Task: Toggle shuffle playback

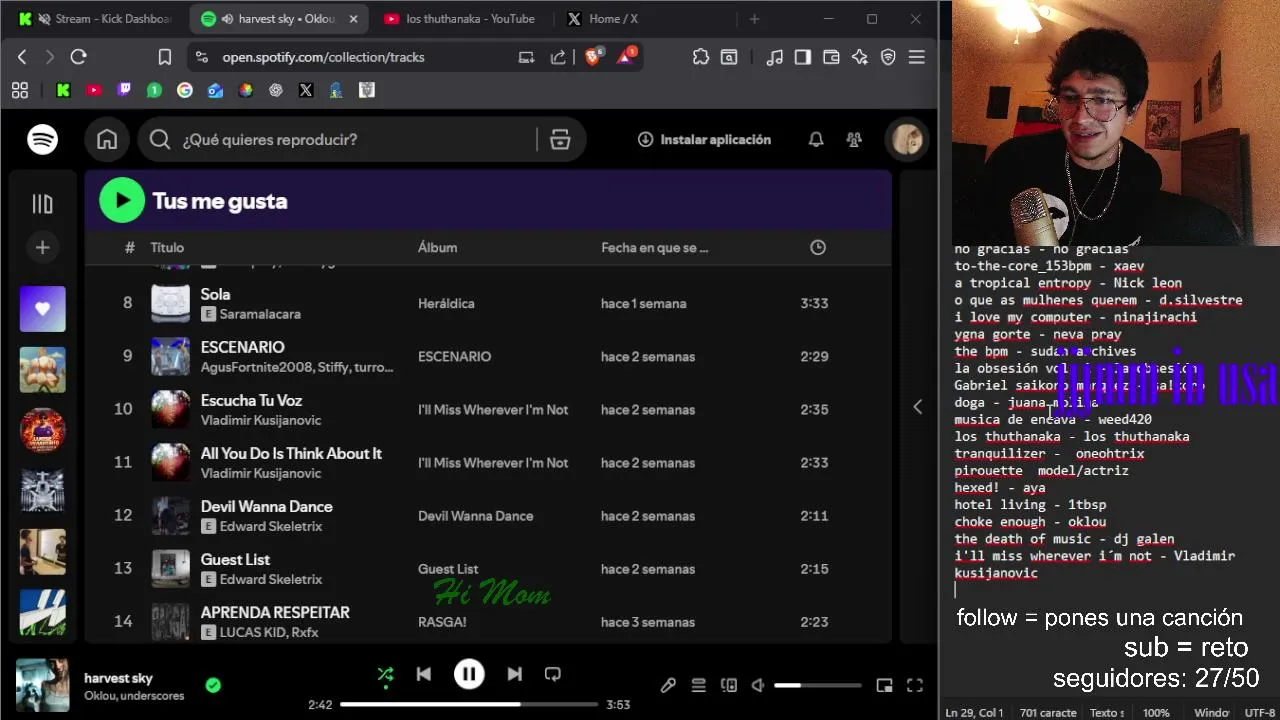Action: [x=385, y=675]
